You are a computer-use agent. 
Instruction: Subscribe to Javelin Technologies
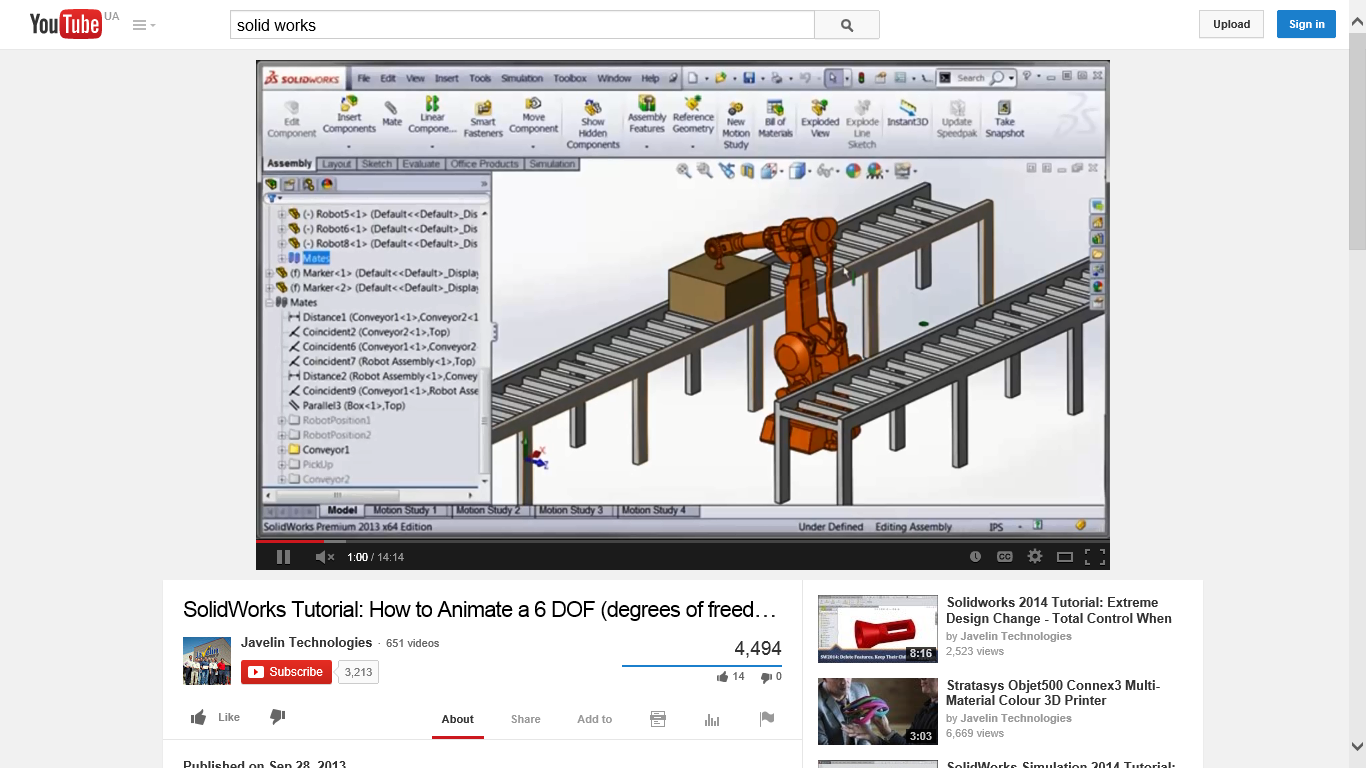click(x=286, y=672)
